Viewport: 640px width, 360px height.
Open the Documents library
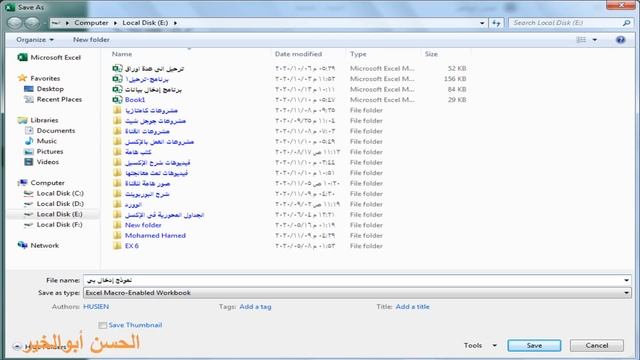pyautogui.click(x=56, y=131)
